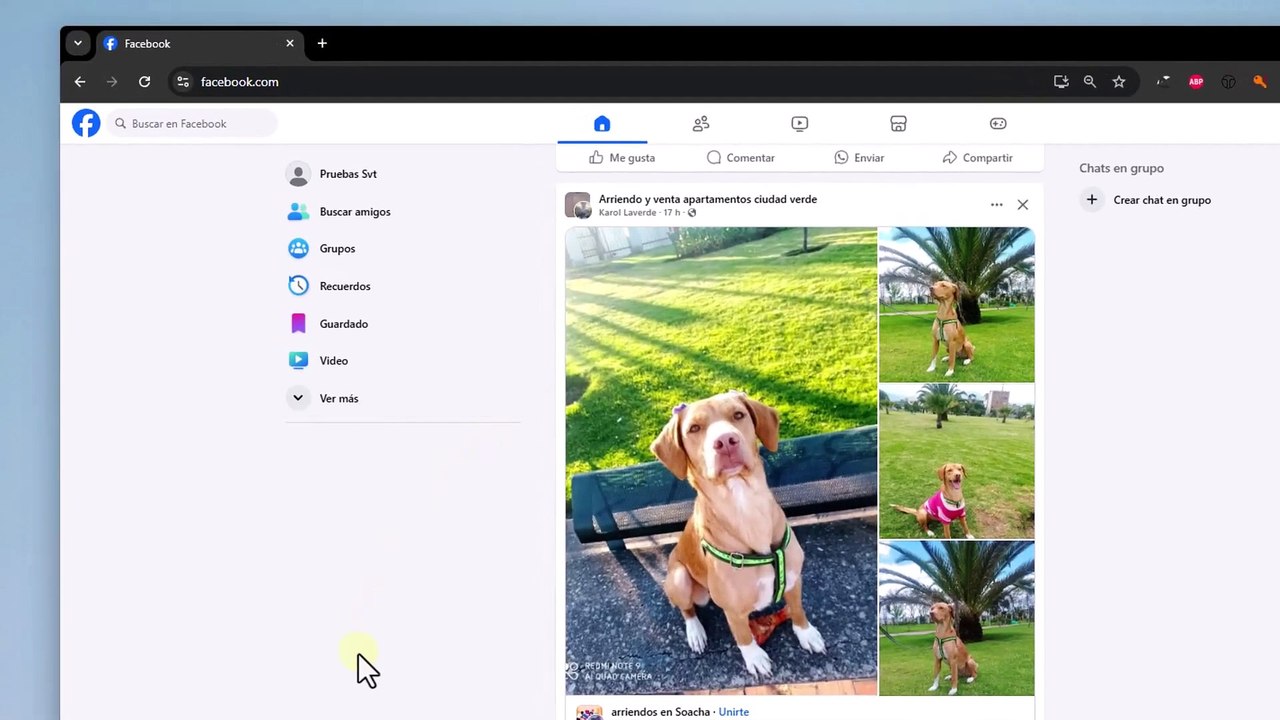Click the post's globe privacy icon
The width and height of the screenshot is (1280, 720).
[x=691, y=213]
